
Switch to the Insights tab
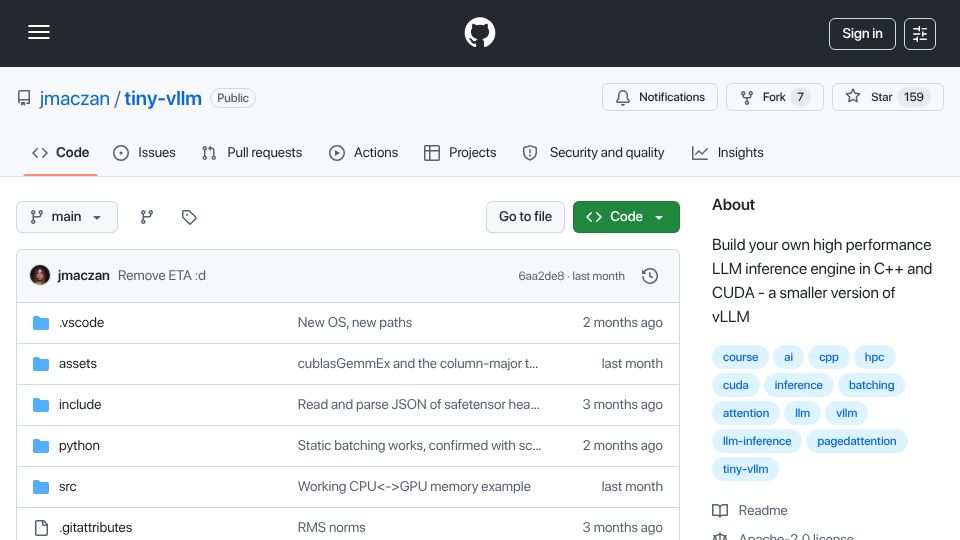point(728,152)
